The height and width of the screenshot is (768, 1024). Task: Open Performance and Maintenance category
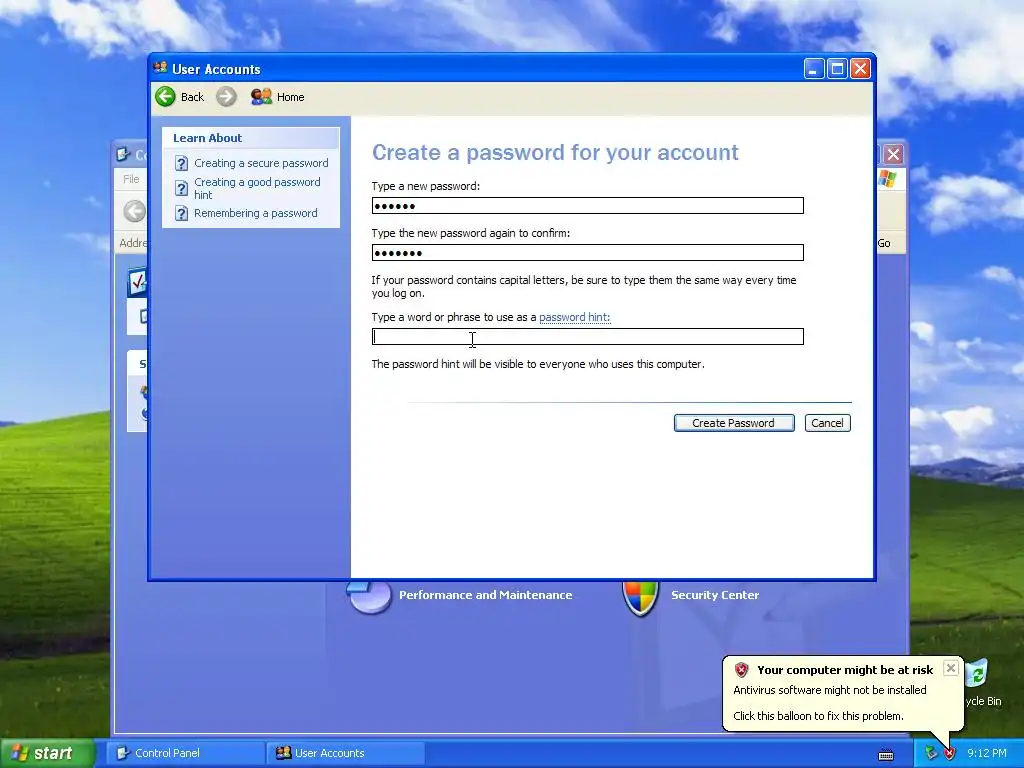485,595
